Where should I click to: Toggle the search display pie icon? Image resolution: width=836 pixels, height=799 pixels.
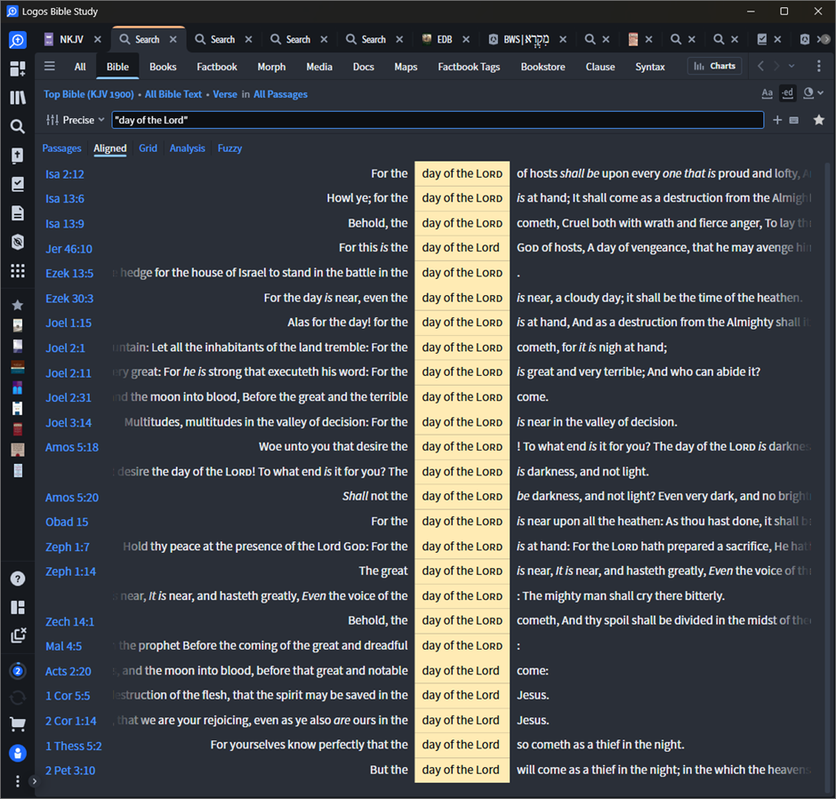pos(808,93)
